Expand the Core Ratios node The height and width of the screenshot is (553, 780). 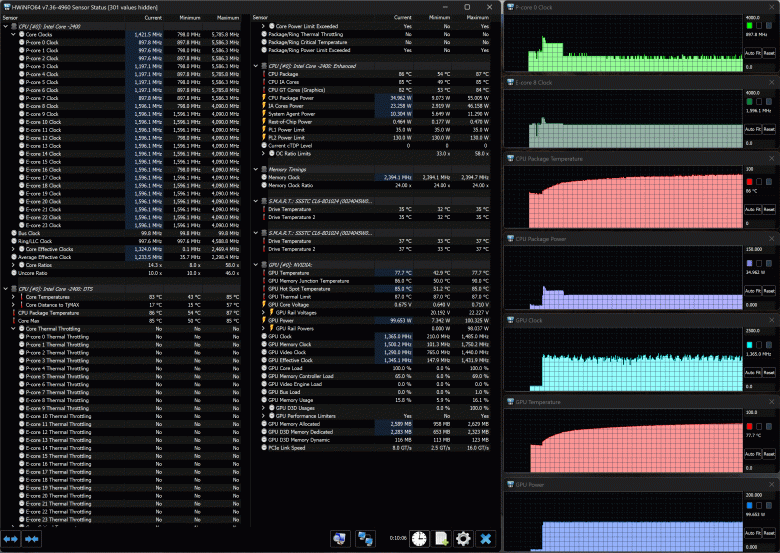pyautogui.click(x=13, y=265)
